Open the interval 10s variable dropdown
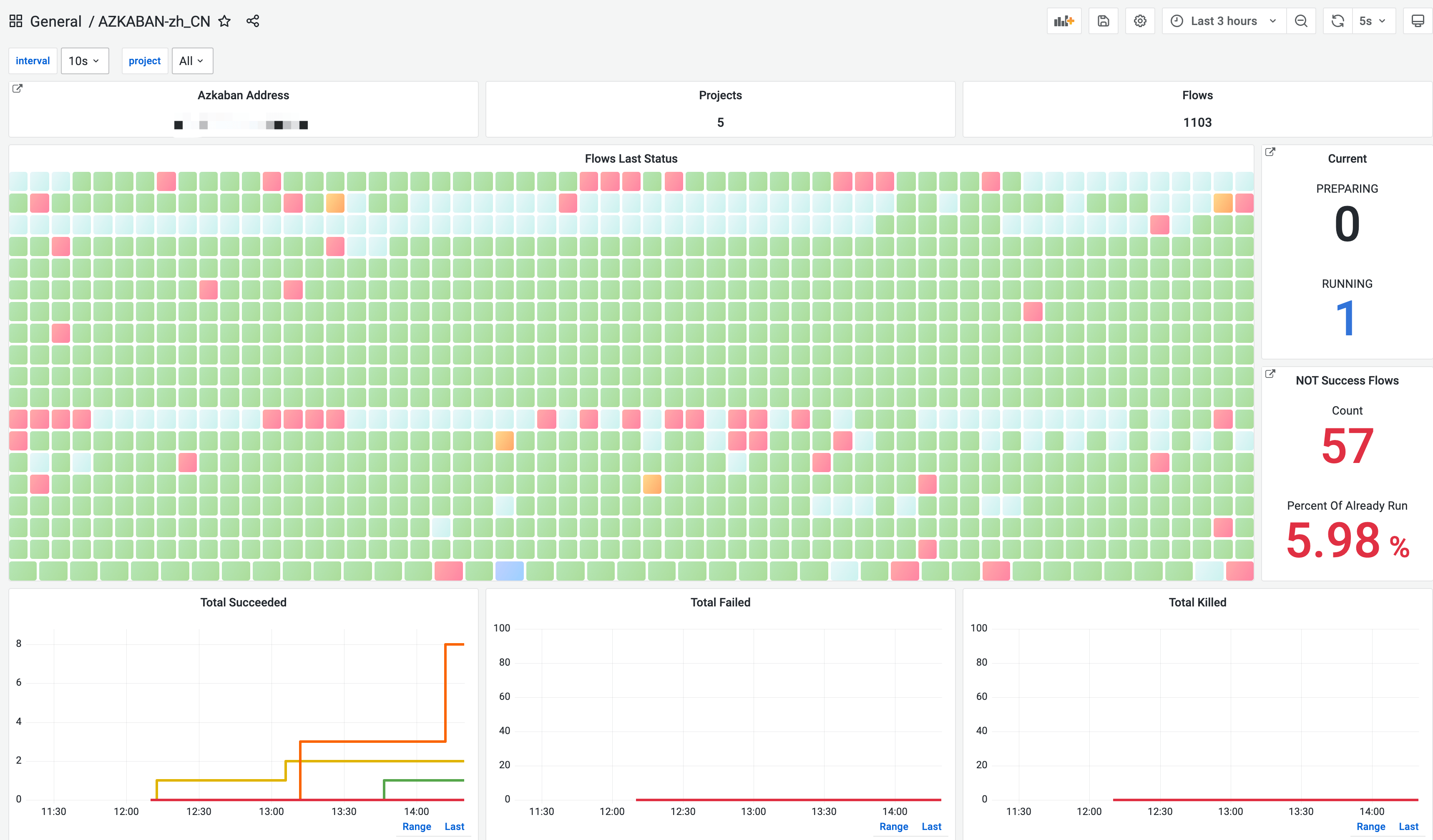 (x=84, y=61)
